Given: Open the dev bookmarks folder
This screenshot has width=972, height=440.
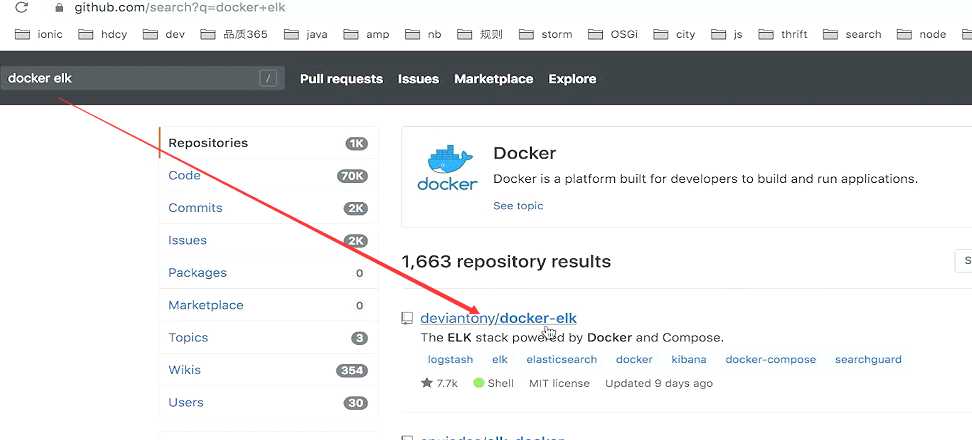Looking at the screenshot, I should [x=164, y=34].
